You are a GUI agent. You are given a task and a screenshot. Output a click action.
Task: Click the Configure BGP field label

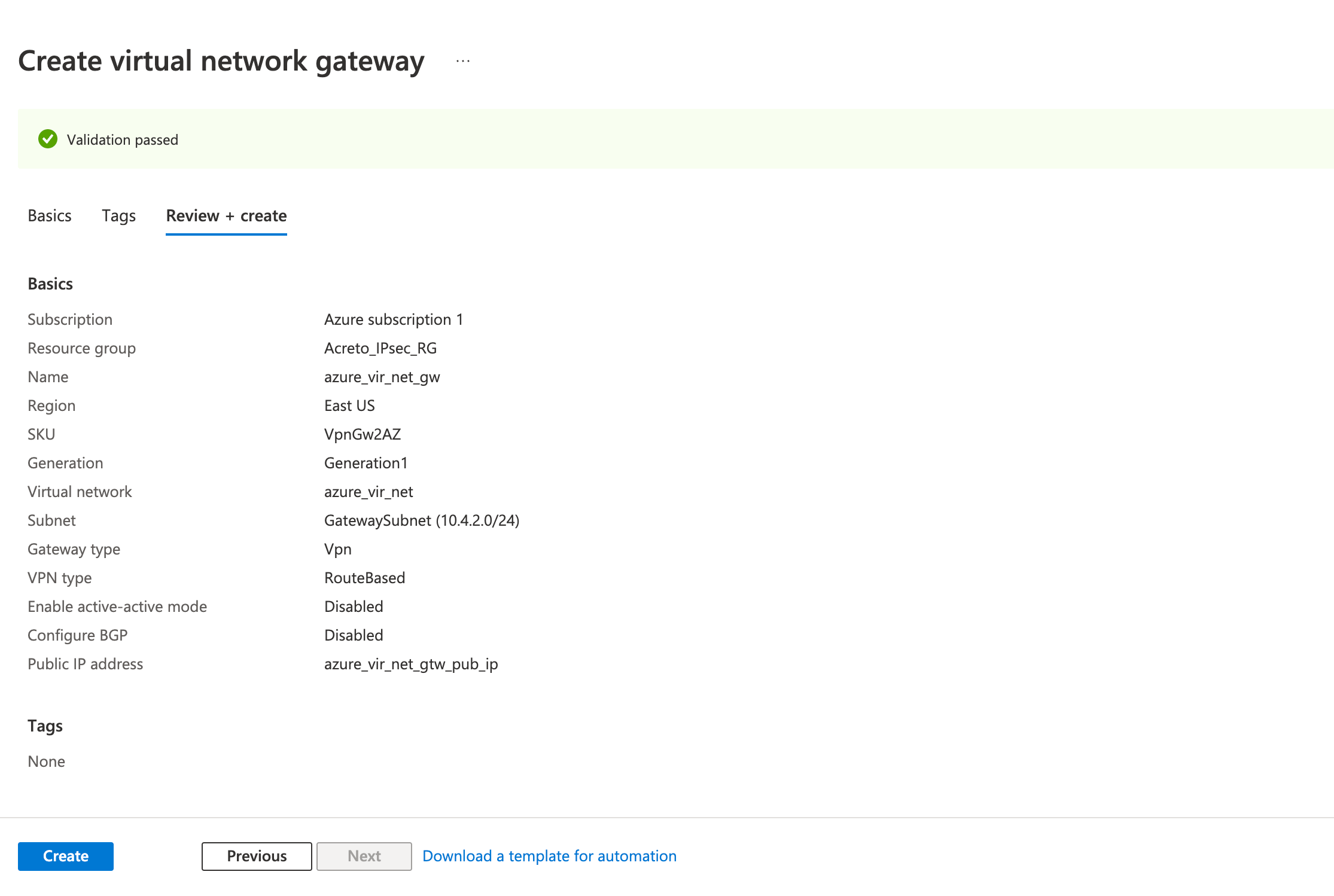tap(77, 635)
